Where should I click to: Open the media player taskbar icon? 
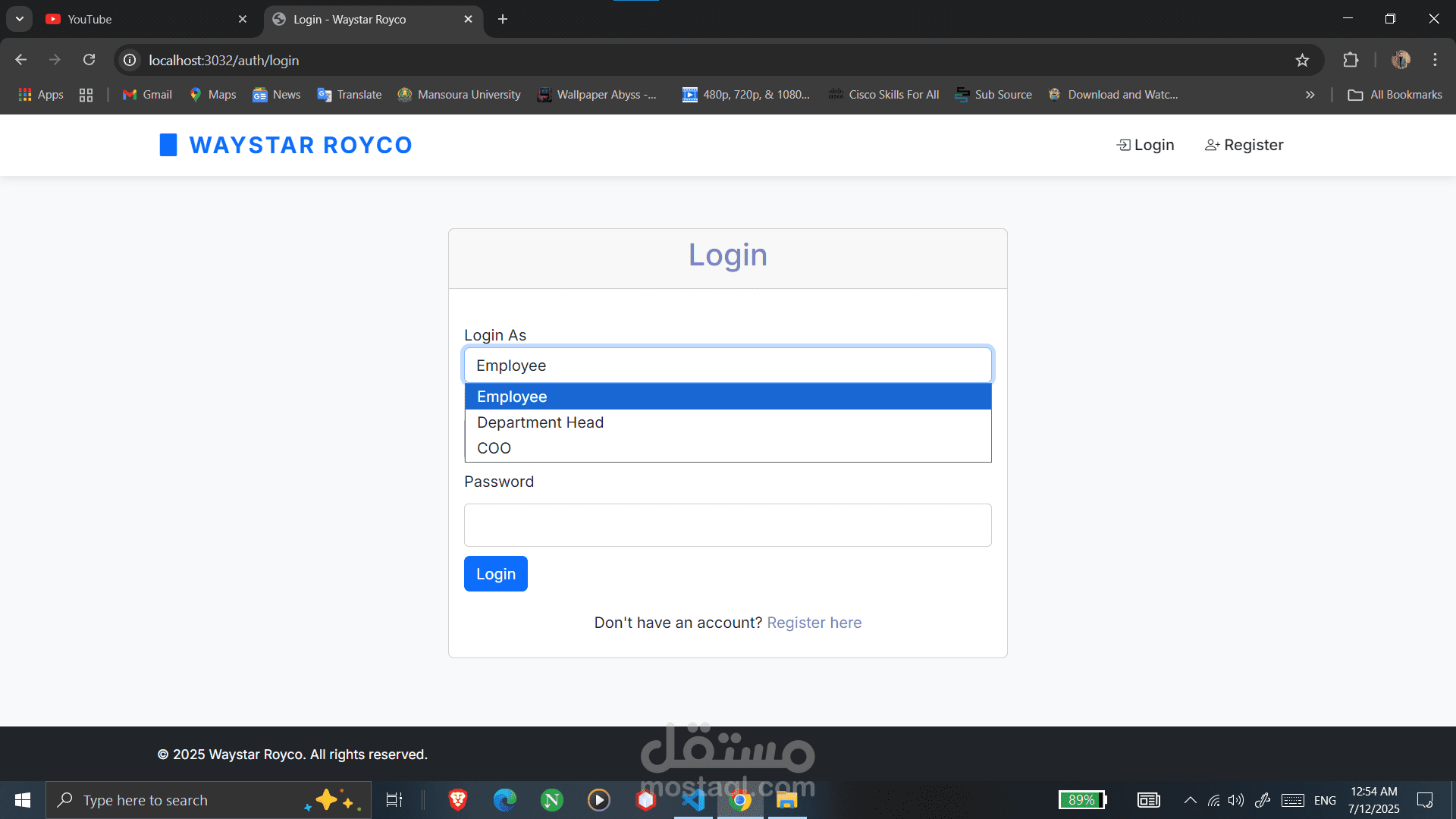coord(599,800)
